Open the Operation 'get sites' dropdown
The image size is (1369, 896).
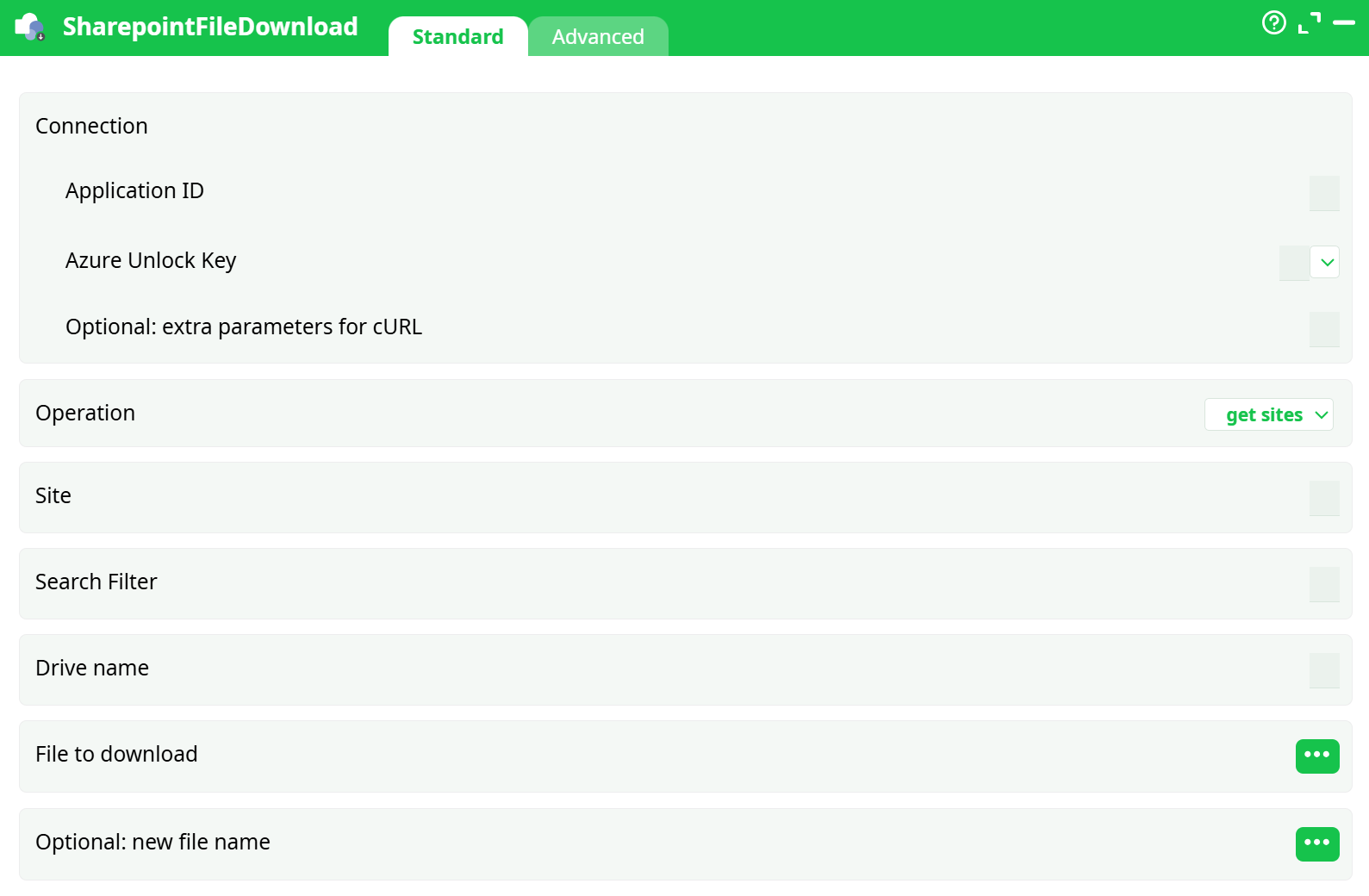click(x=1268, y=414)
